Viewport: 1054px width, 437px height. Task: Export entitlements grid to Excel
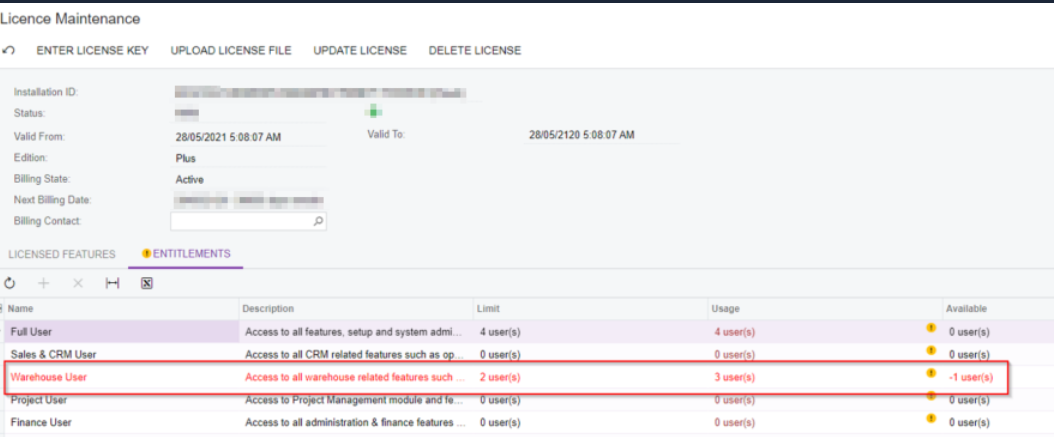[x=146, y=284]
